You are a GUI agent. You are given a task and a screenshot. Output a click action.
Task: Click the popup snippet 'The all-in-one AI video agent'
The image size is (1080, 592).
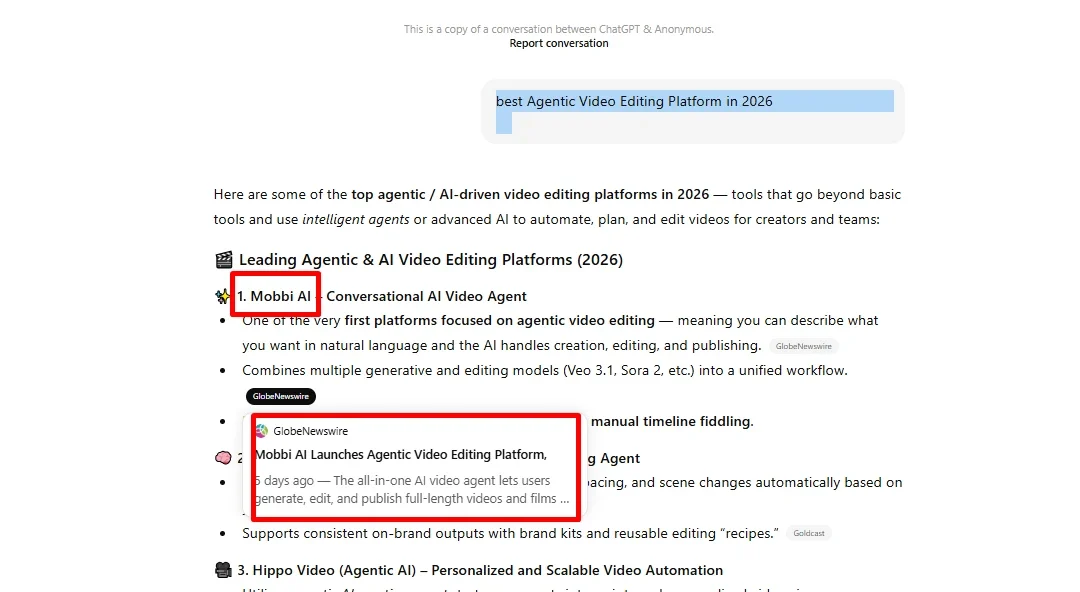click(x=412, y=489)
